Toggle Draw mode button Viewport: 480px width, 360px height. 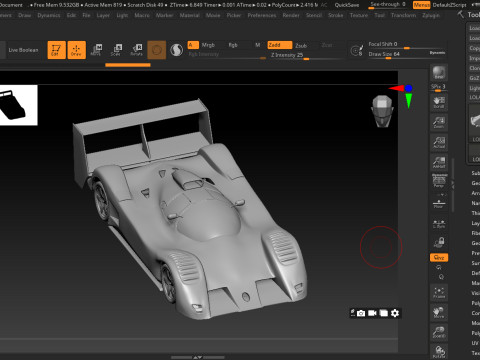[x=76, y=50]
